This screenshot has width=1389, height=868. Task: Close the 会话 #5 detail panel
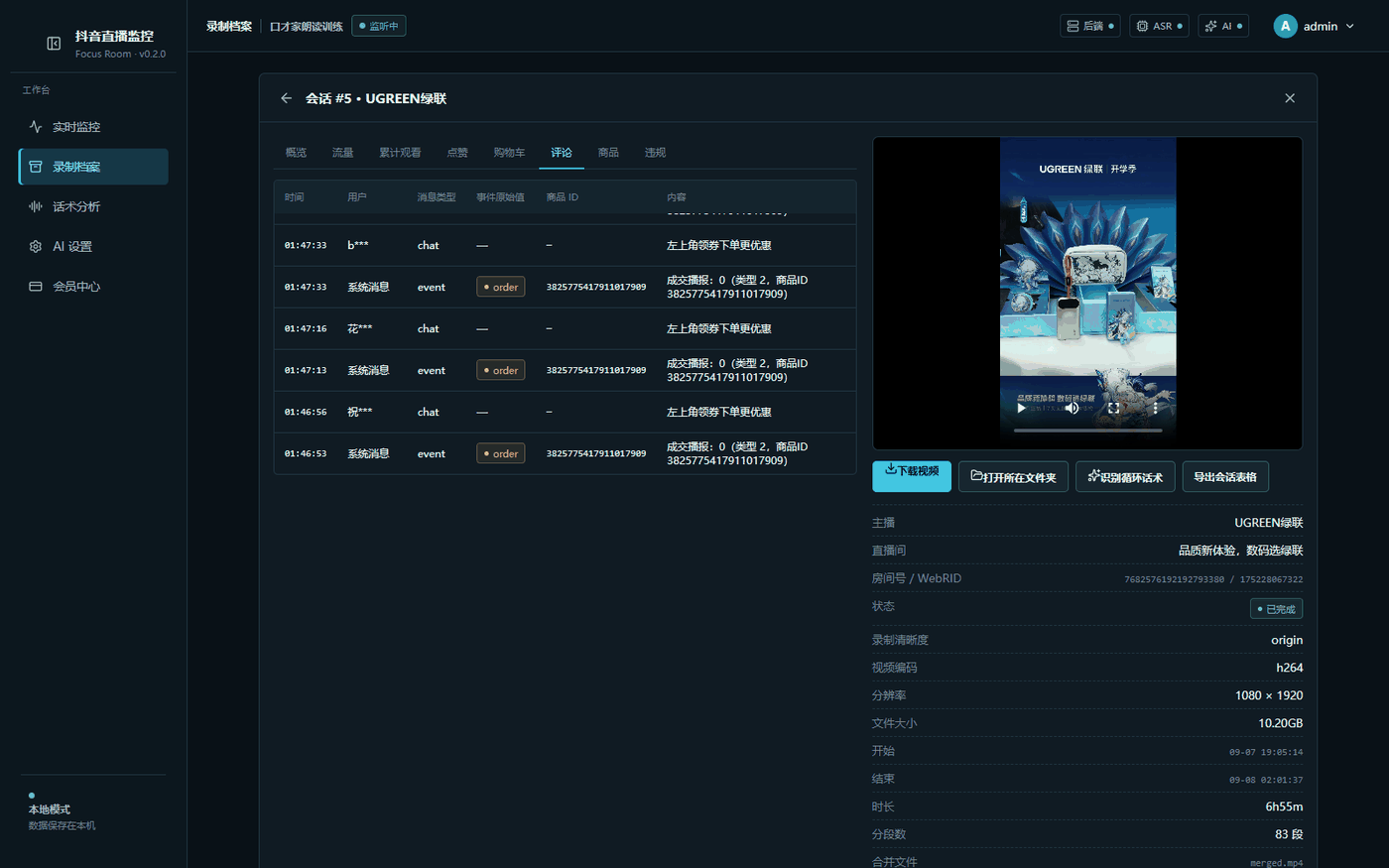point(1290,98)
